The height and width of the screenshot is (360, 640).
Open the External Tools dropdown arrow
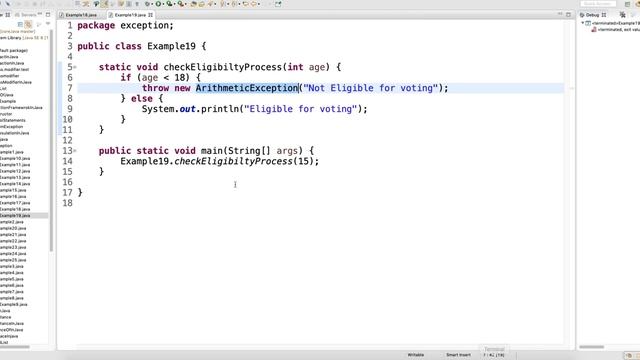[186, 4]
